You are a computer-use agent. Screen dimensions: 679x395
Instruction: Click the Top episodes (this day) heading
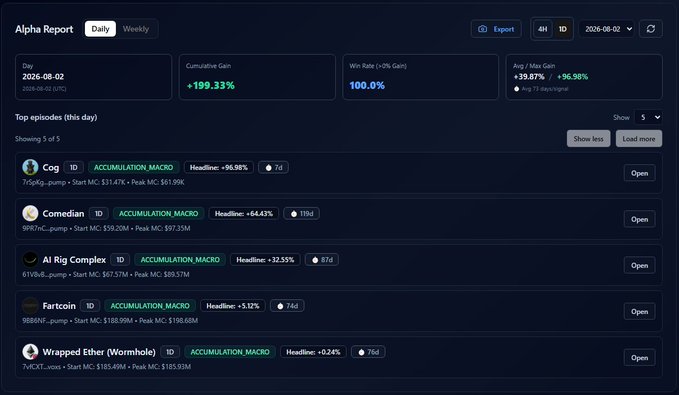click(56, 117)
